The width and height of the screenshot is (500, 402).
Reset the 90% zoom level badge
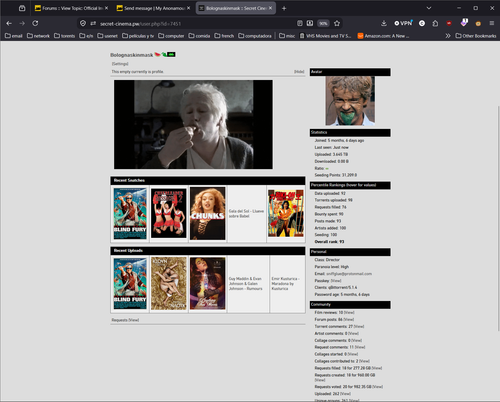click(323, 23)
